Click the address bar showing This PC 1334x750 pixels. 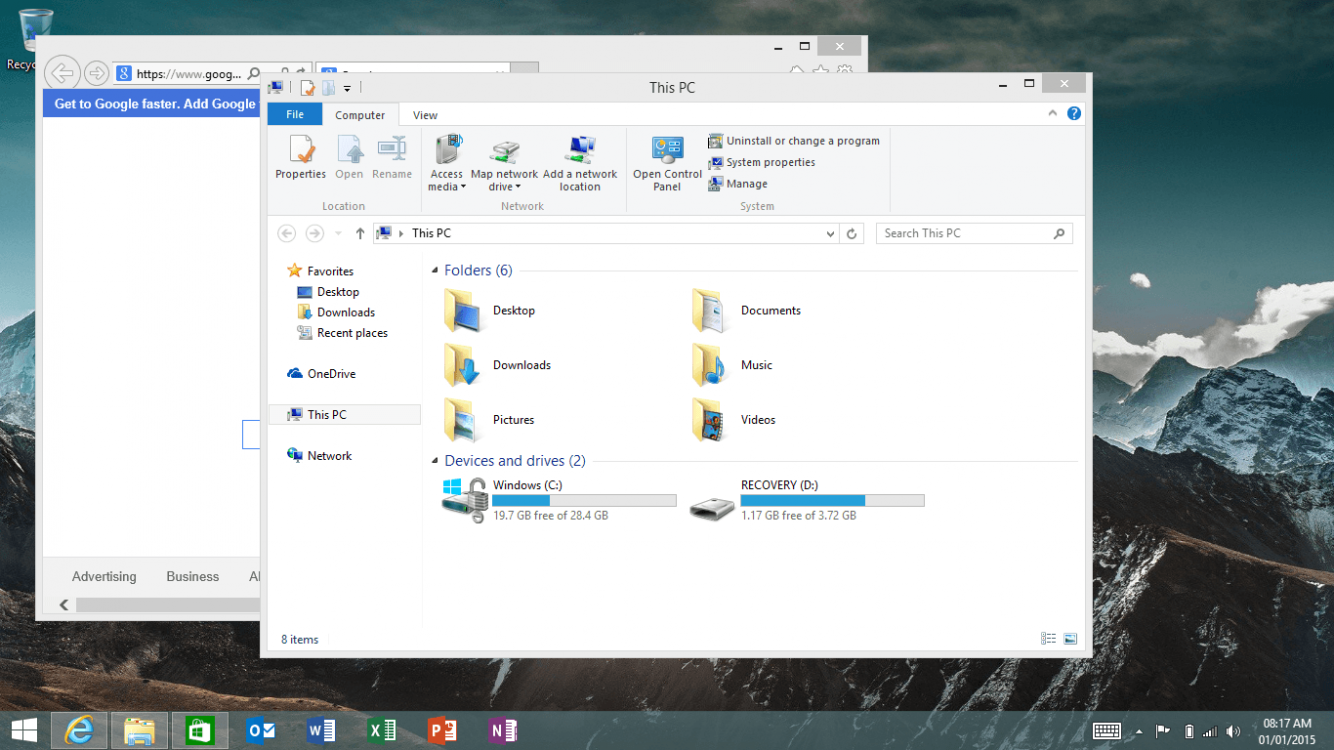pyautogui.click(x=606, y=233)
